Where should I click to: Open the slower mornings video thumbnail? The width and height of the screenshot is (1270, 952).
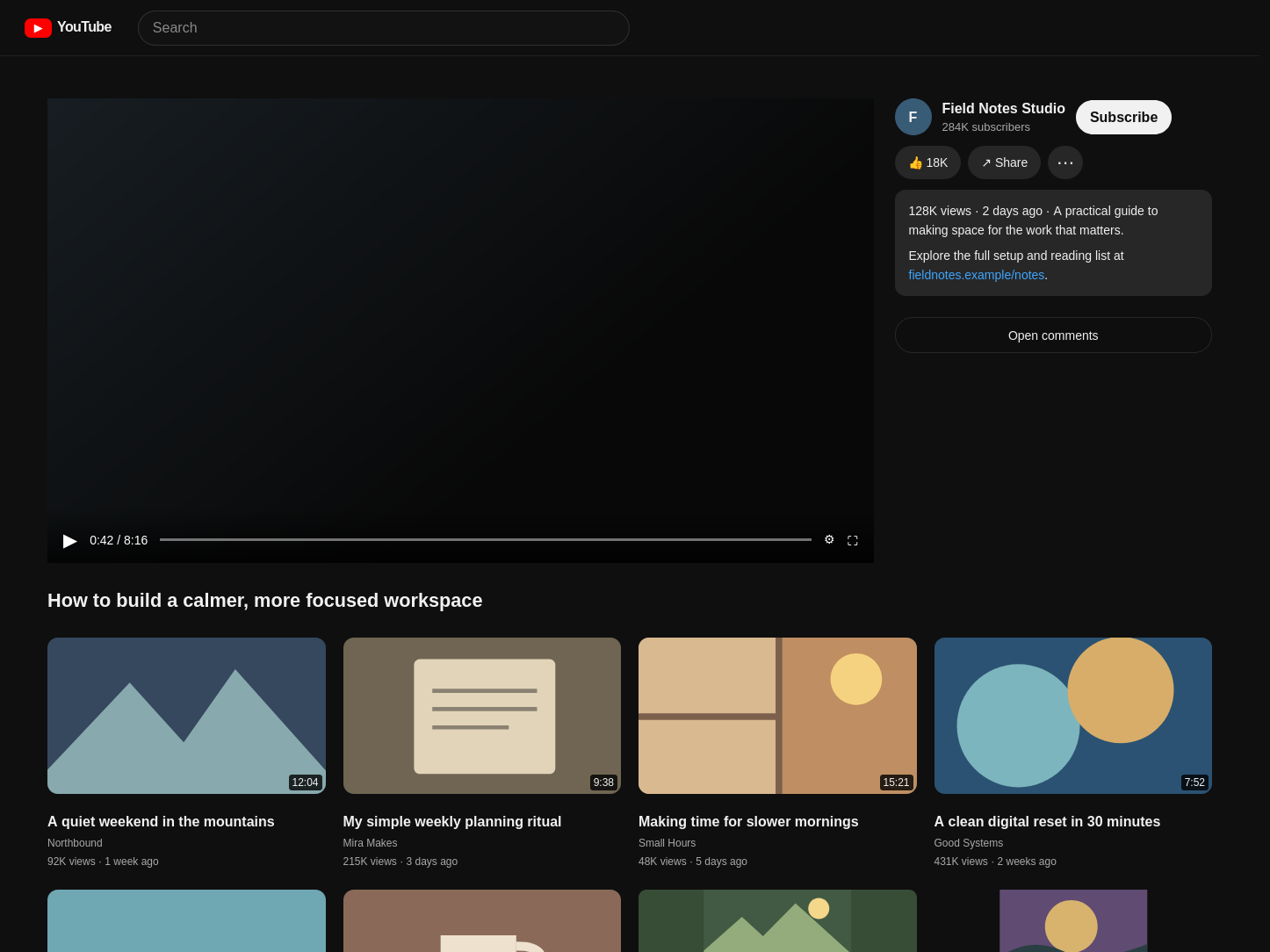point(777,716)
